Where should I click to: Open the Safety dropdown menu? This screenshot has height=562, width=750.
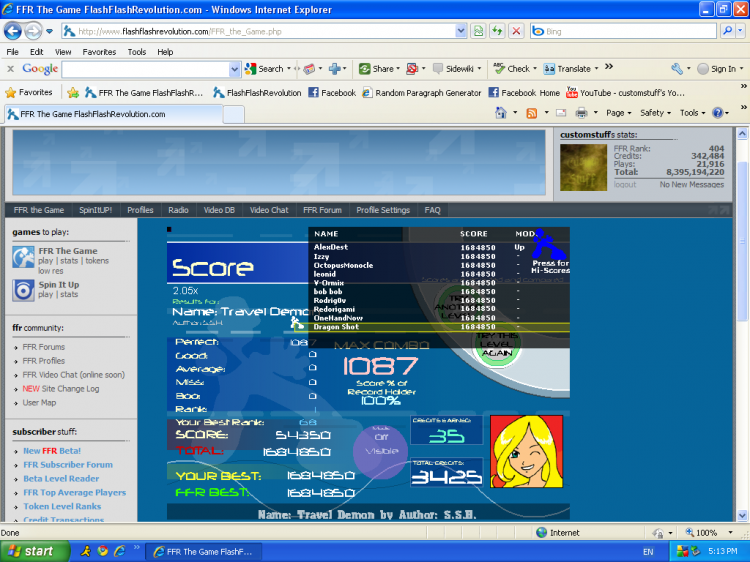pos(655,113)
